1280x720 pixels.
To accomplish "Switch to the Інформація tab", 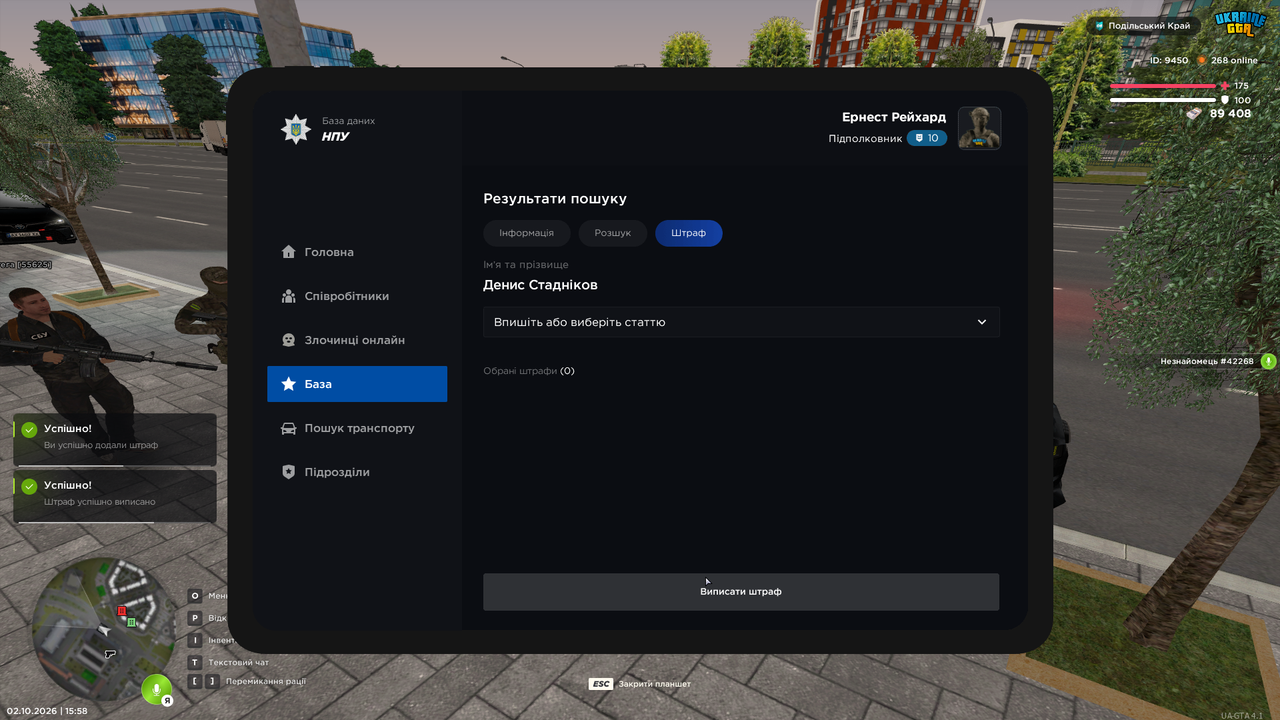I will tap(526, 233).
